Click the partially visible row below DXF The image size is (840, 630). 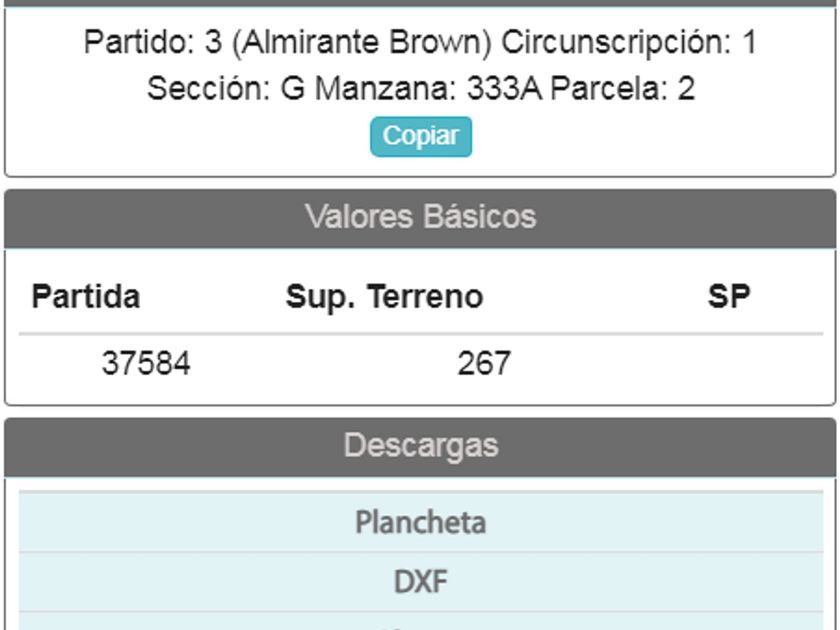click(420, 622)
